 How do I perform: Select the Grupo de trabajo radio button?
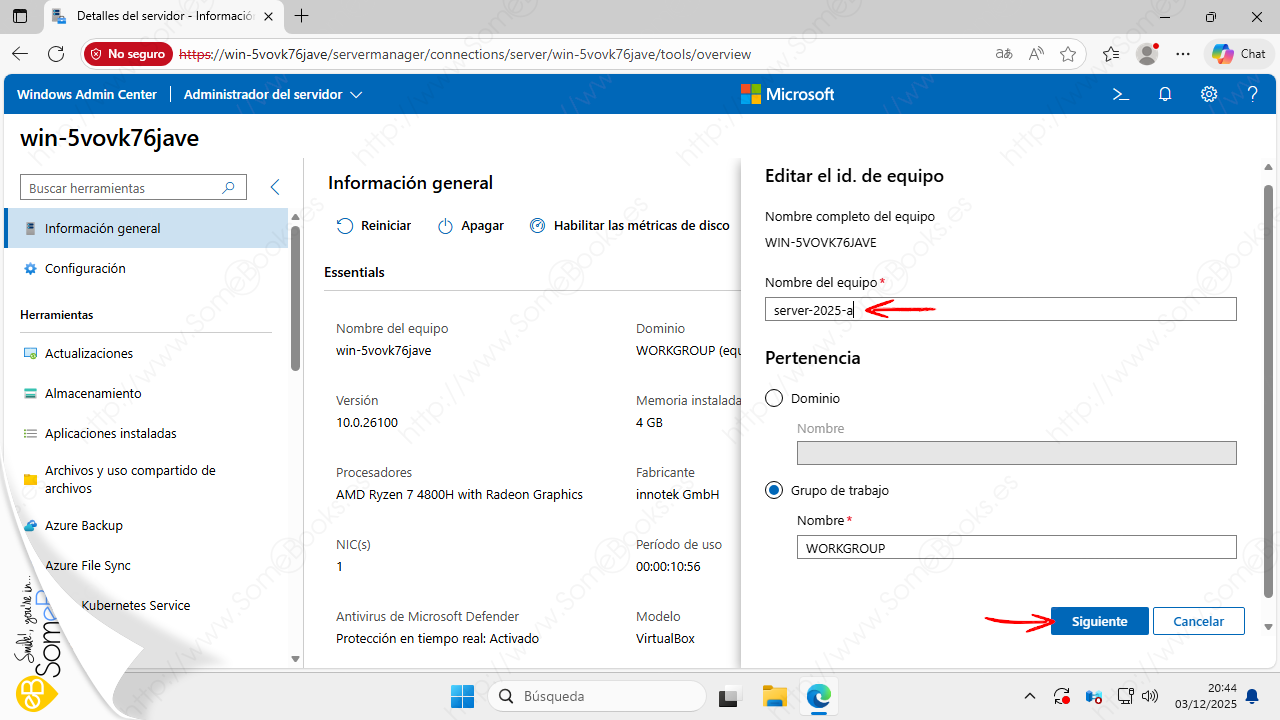(773, 490)
